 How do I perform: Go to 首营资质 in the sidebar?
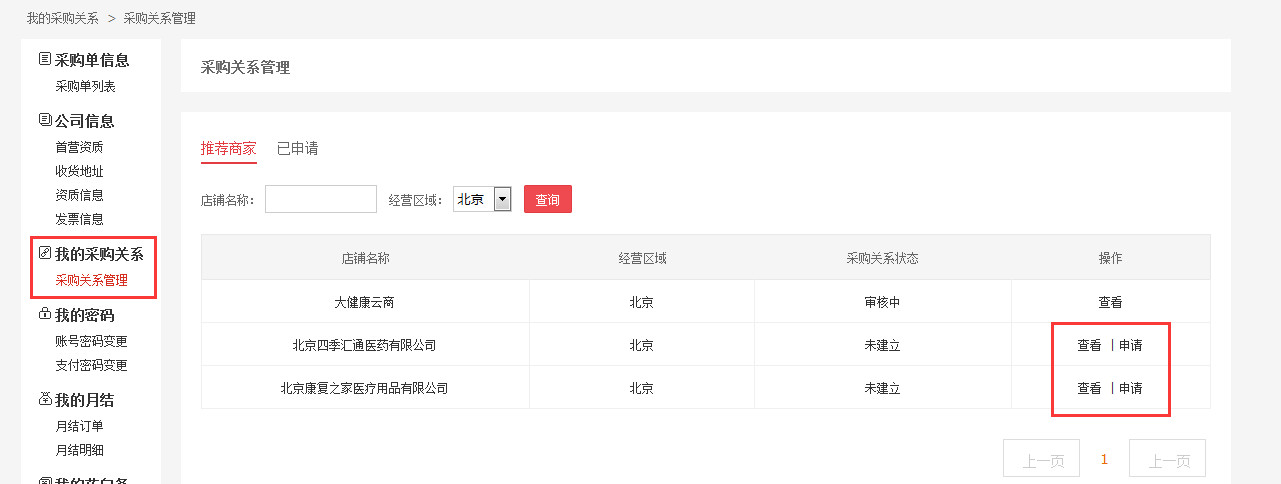click(x=79, y=147)
